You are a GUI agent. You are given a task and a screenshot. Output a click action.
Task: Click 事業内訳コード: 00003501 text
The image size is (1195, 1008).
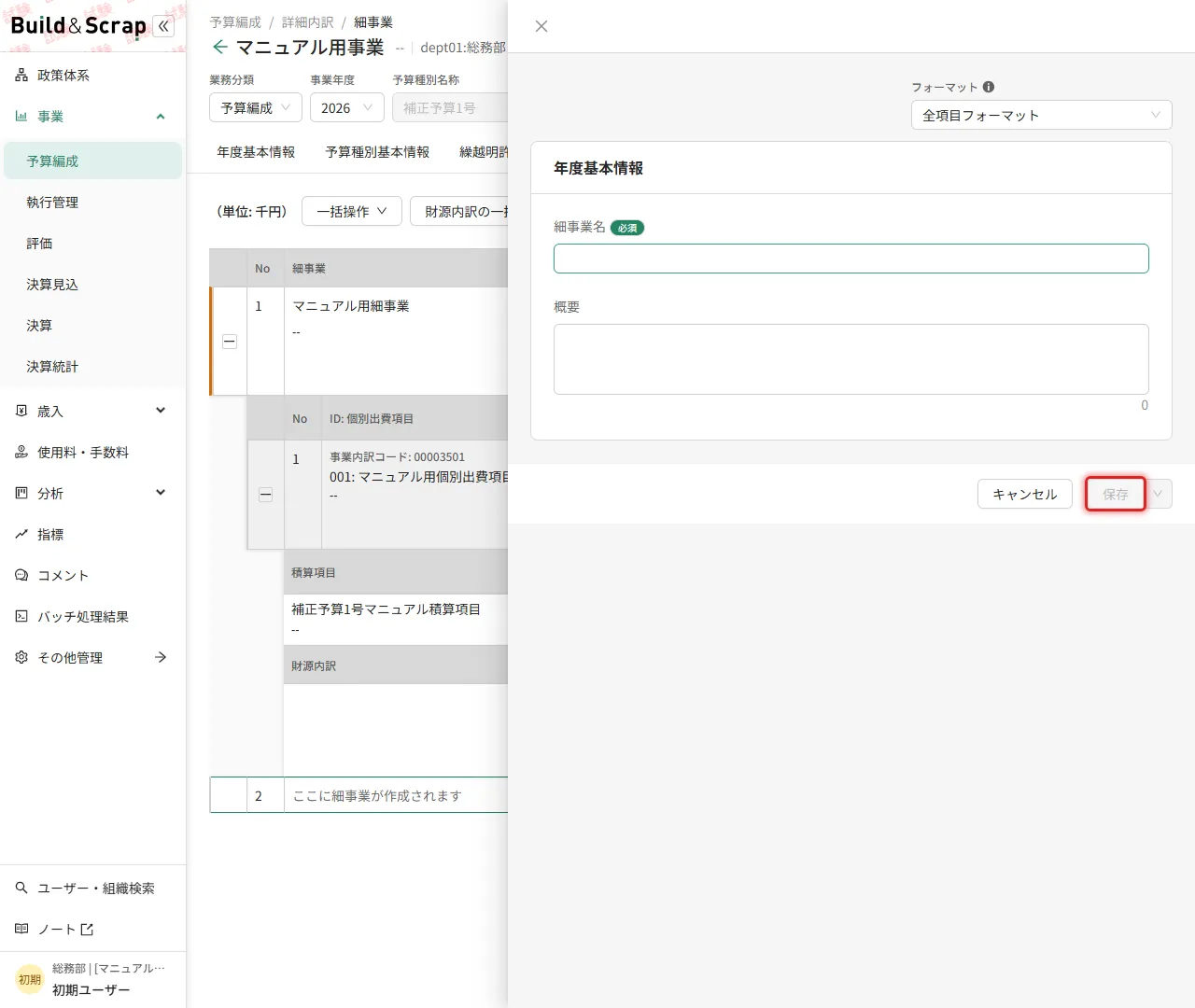(397, 456)
